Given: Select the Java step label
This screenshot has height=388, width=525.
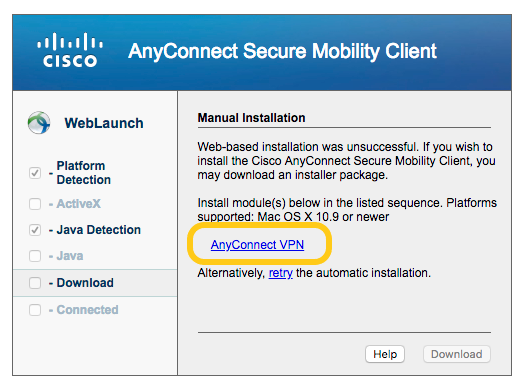Looking at the screenshot, I should point(70,256).
